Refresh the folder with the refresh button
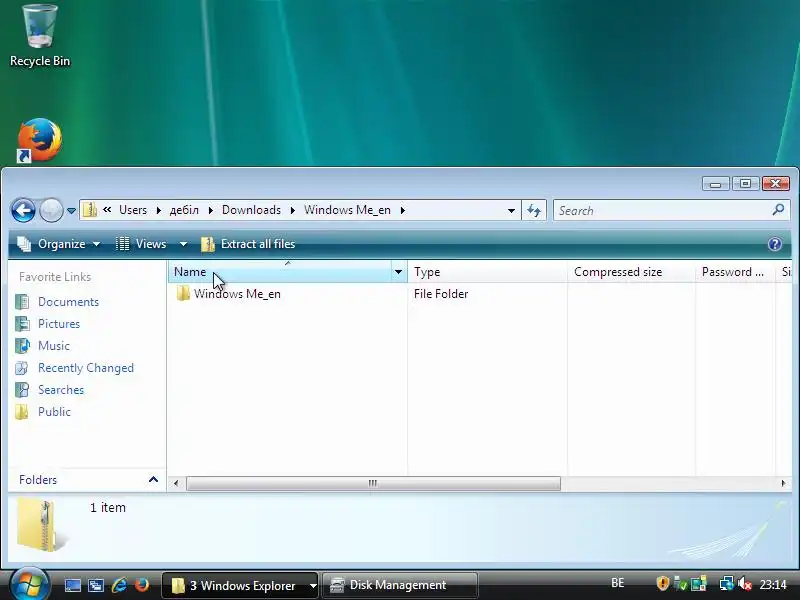 pyautogui.click(x=534, y=210)
